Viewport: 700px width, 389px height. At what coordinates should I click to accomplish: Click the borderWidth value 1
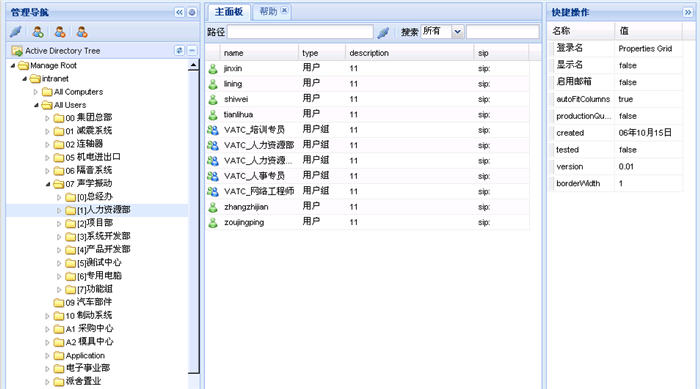[621, 184]
